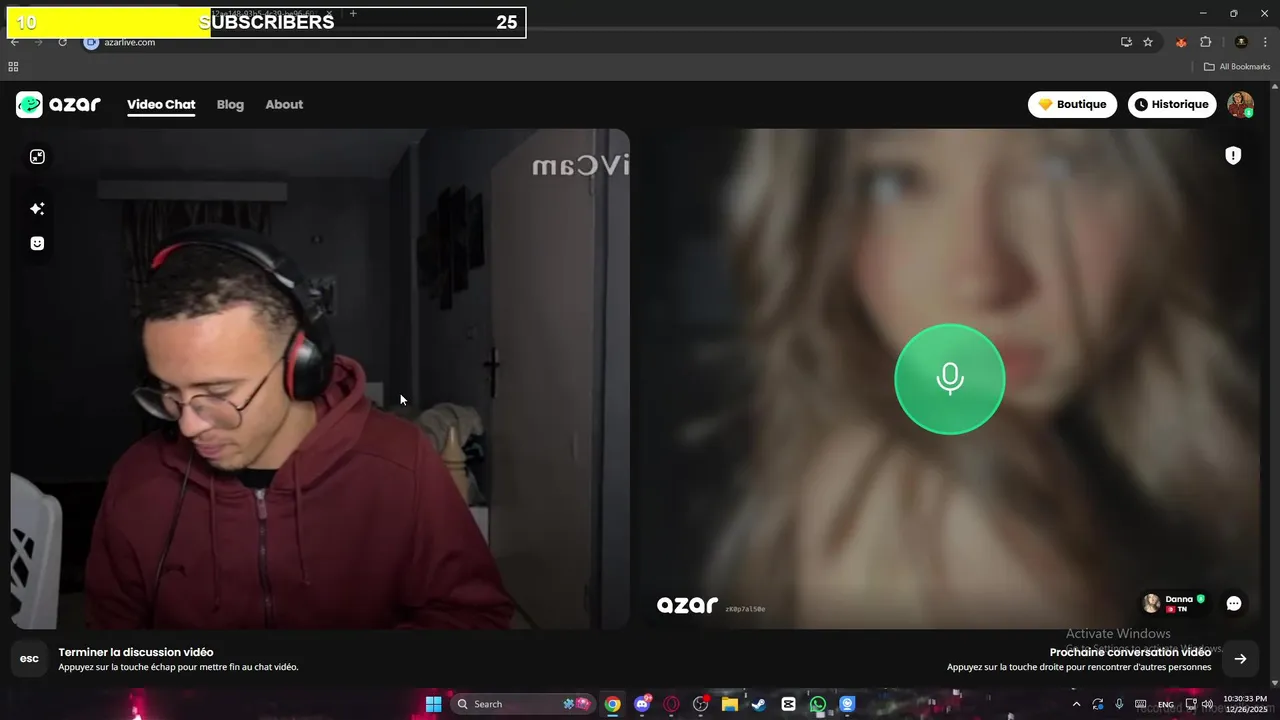Open the profile avatar menu
The height and width of the screenshot is (720, 1280).
click(1240, 104)
